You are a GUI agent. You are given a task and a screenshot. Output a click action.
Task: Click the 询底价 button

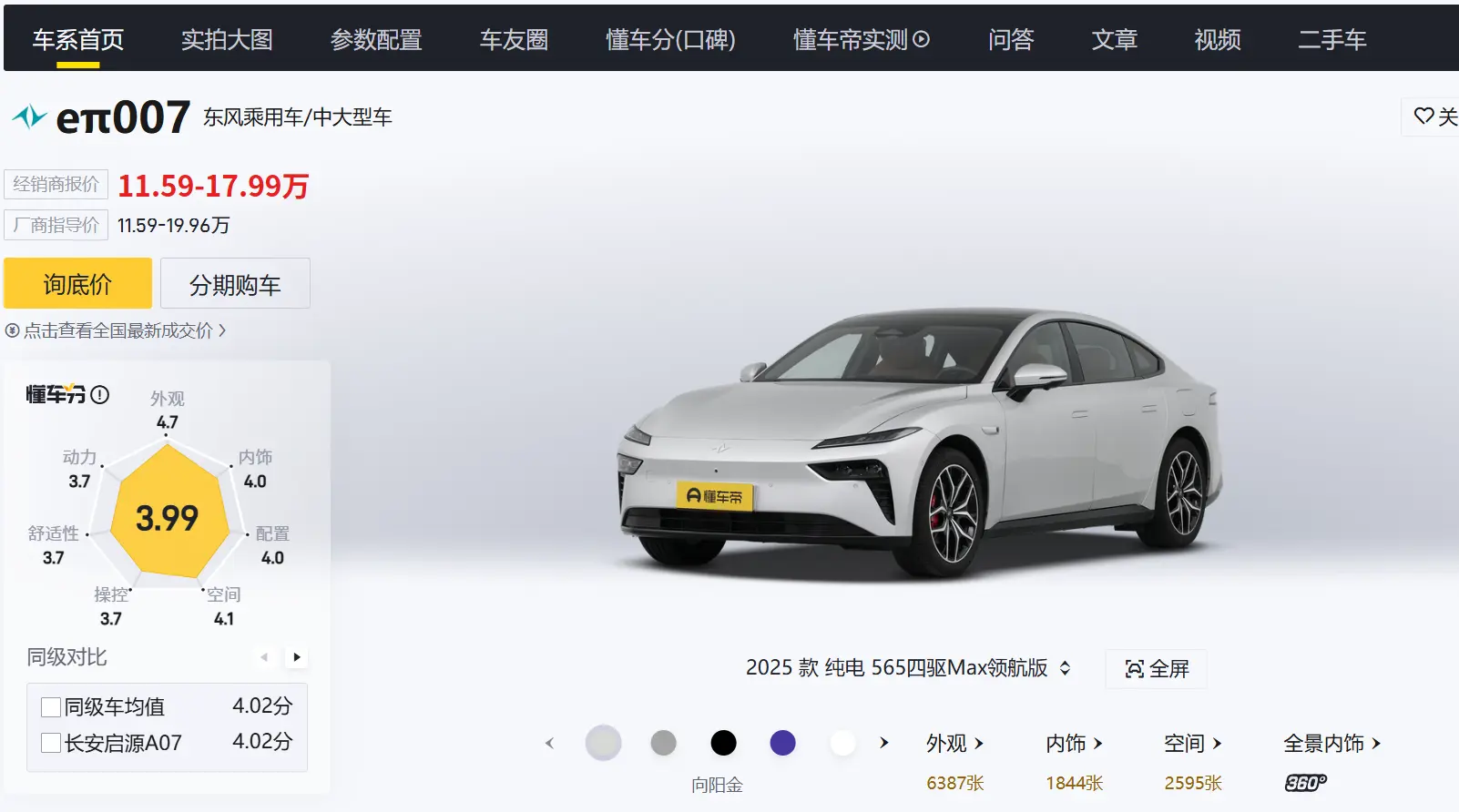77,283
